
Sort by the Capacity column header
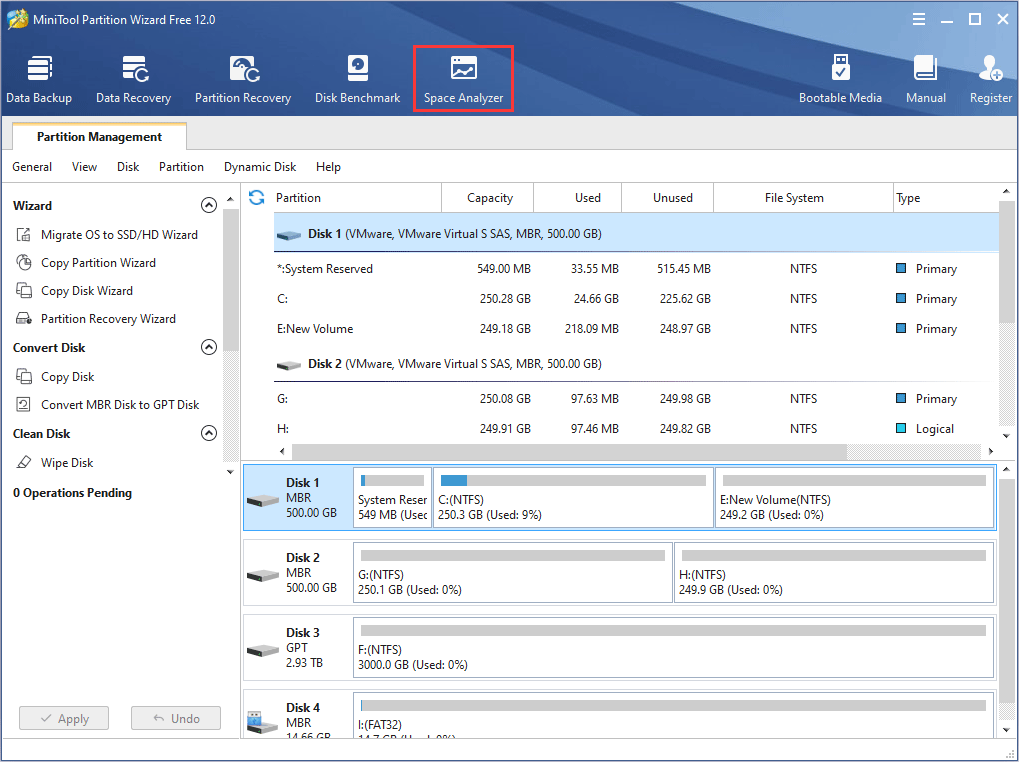click(490, 197)
